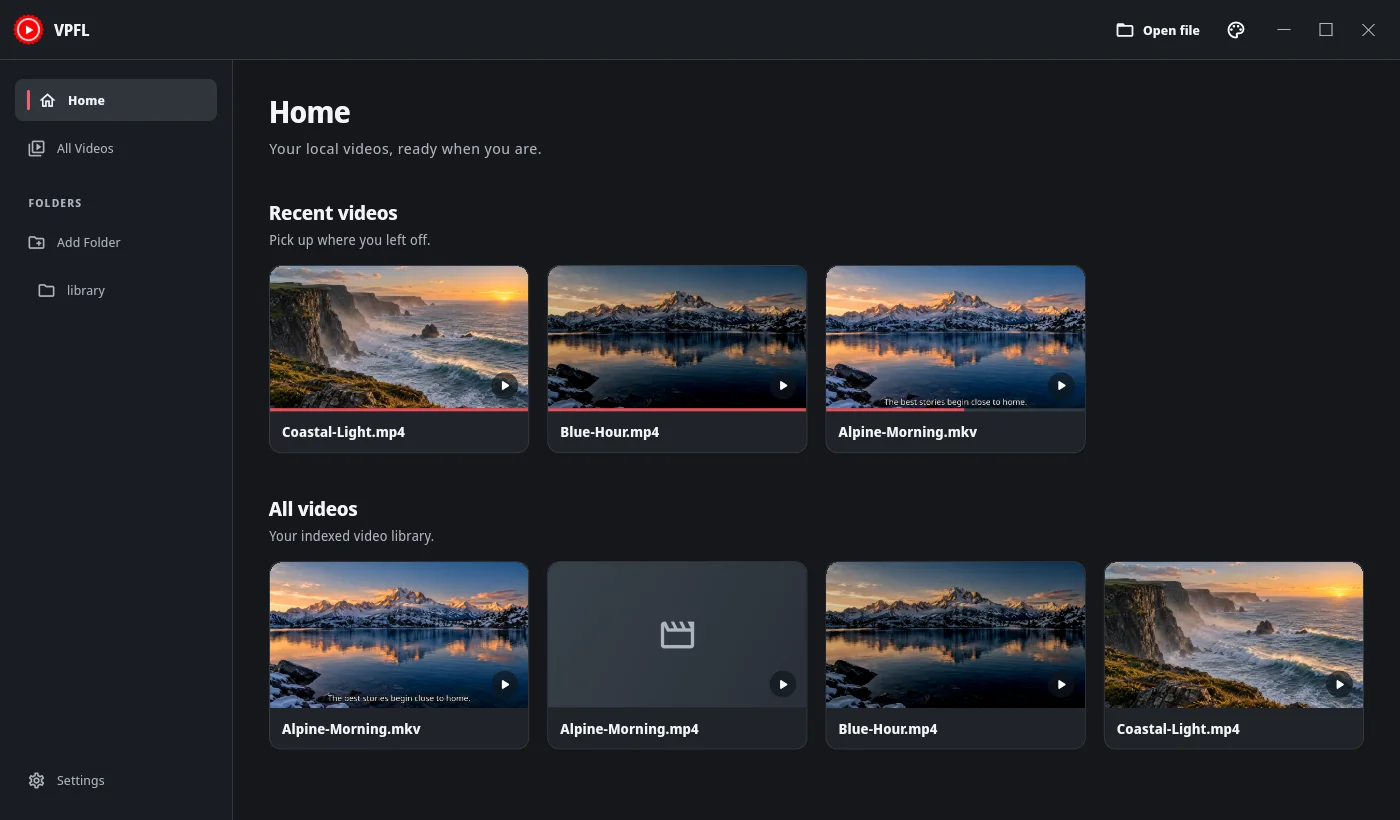Click the Alpine-Morning.mkv title under Recent videos

click(908, 432)
